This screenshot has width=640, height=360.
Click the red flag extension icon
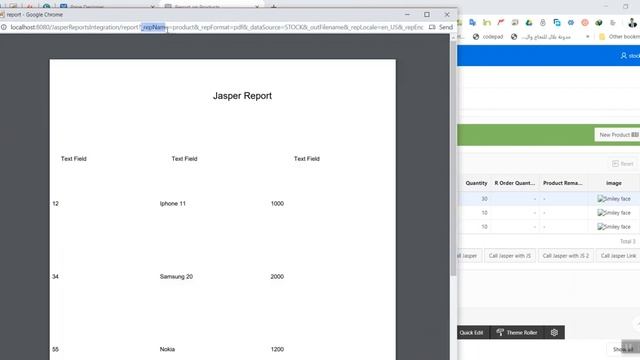pos(501,22)
